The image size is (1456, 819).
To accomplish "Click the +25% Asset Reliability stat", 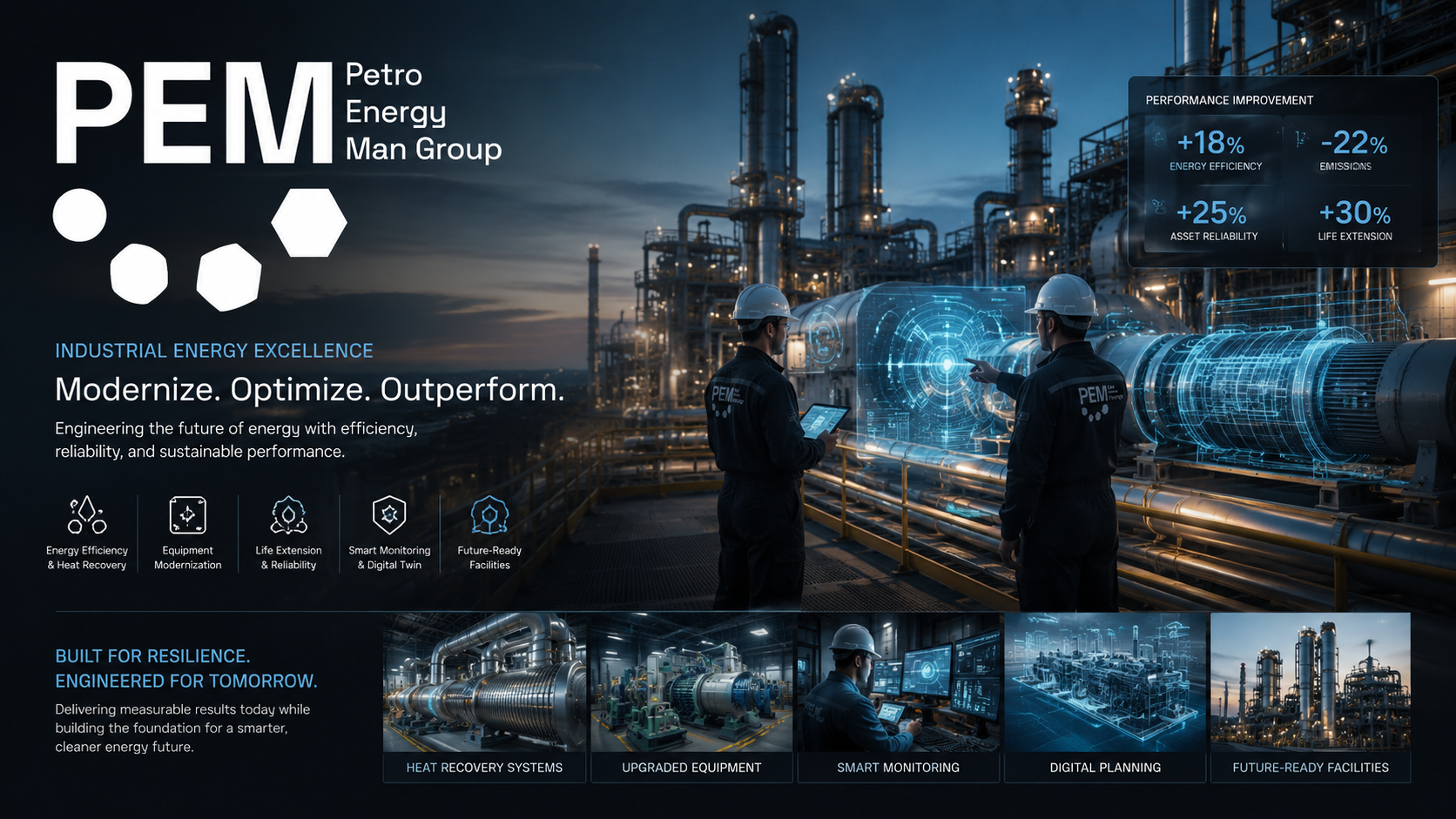I will click(x=1213, y=220).
